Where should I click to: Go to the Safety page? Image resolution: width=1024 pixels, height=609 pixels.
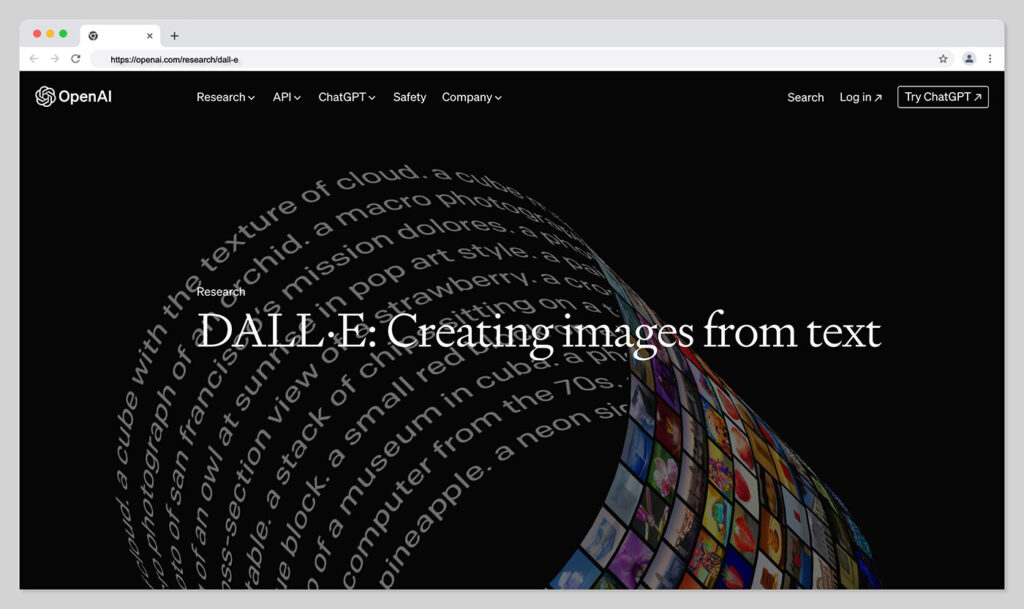(x=409, y=97)
